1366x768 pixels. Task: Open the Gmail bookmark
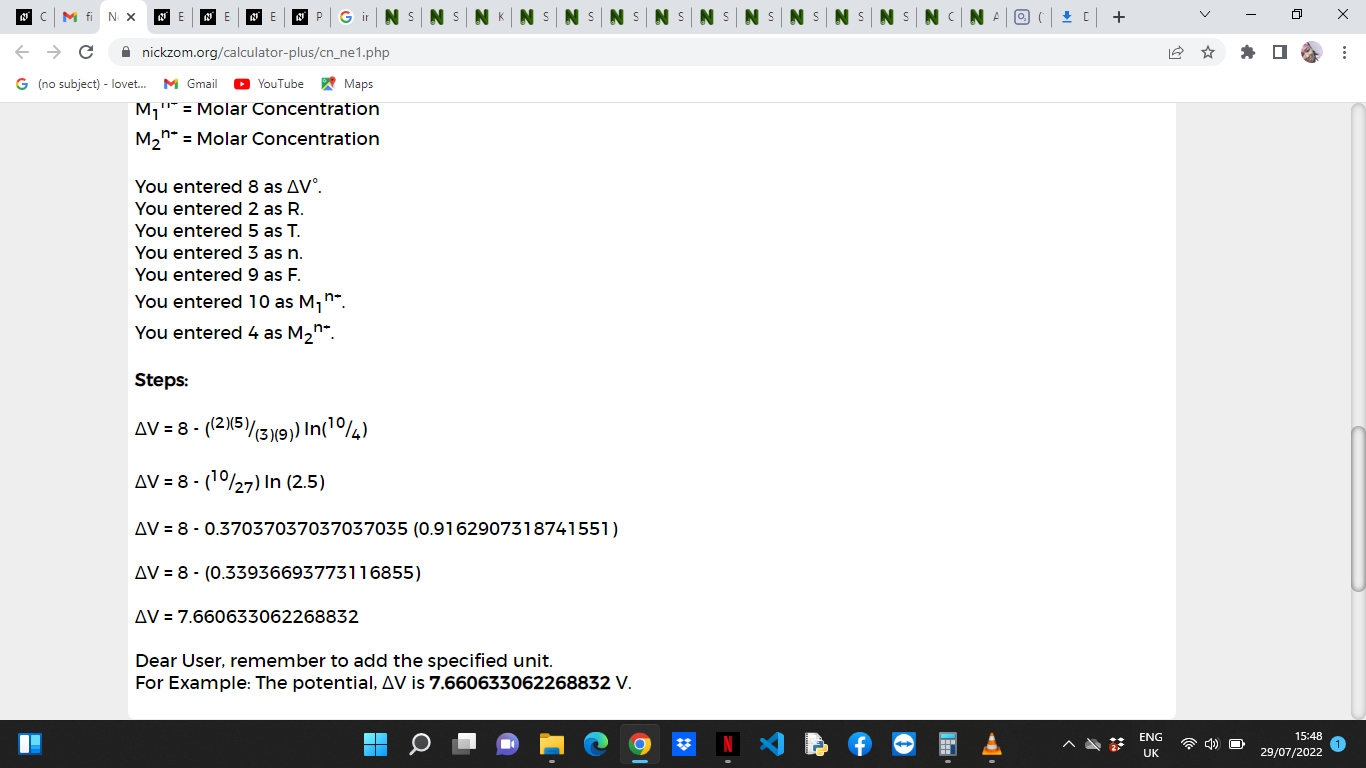(190, 84)
